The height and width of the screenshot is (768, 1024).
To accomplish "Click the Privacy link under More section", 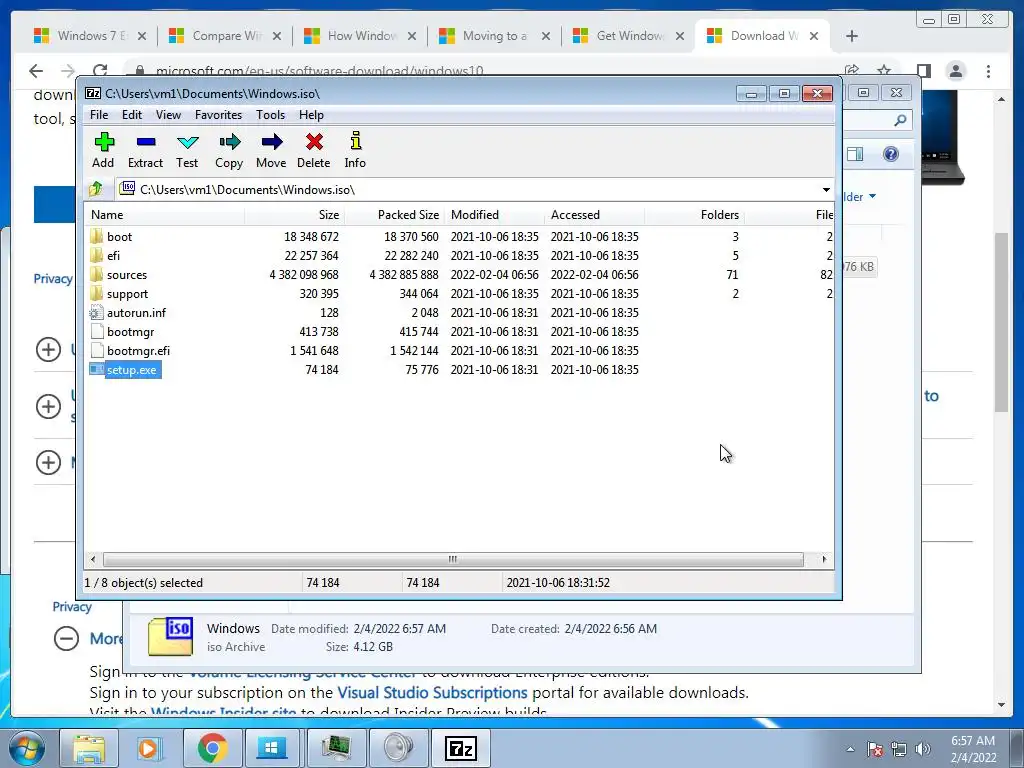I will (72, 607).
